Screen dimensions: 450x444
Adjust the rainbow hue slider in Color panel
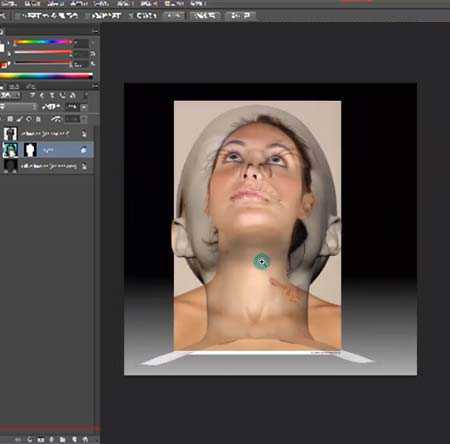point(43,42)
